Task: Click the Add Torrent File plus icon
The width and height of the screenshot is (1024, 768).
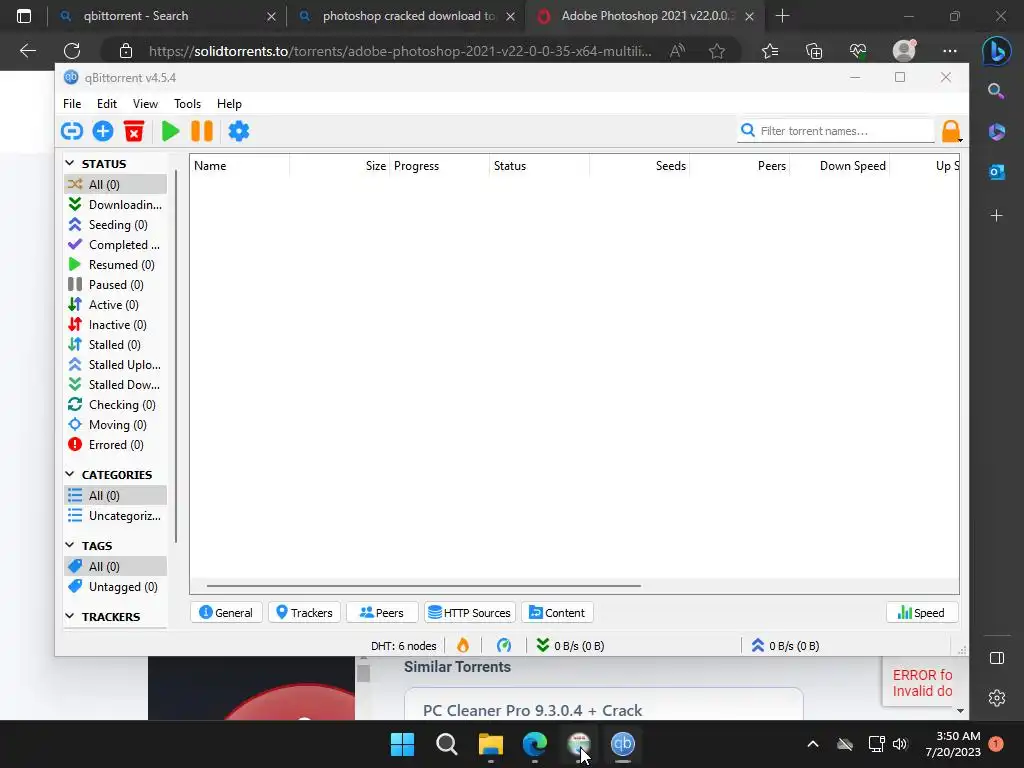Action: point(103,131)
